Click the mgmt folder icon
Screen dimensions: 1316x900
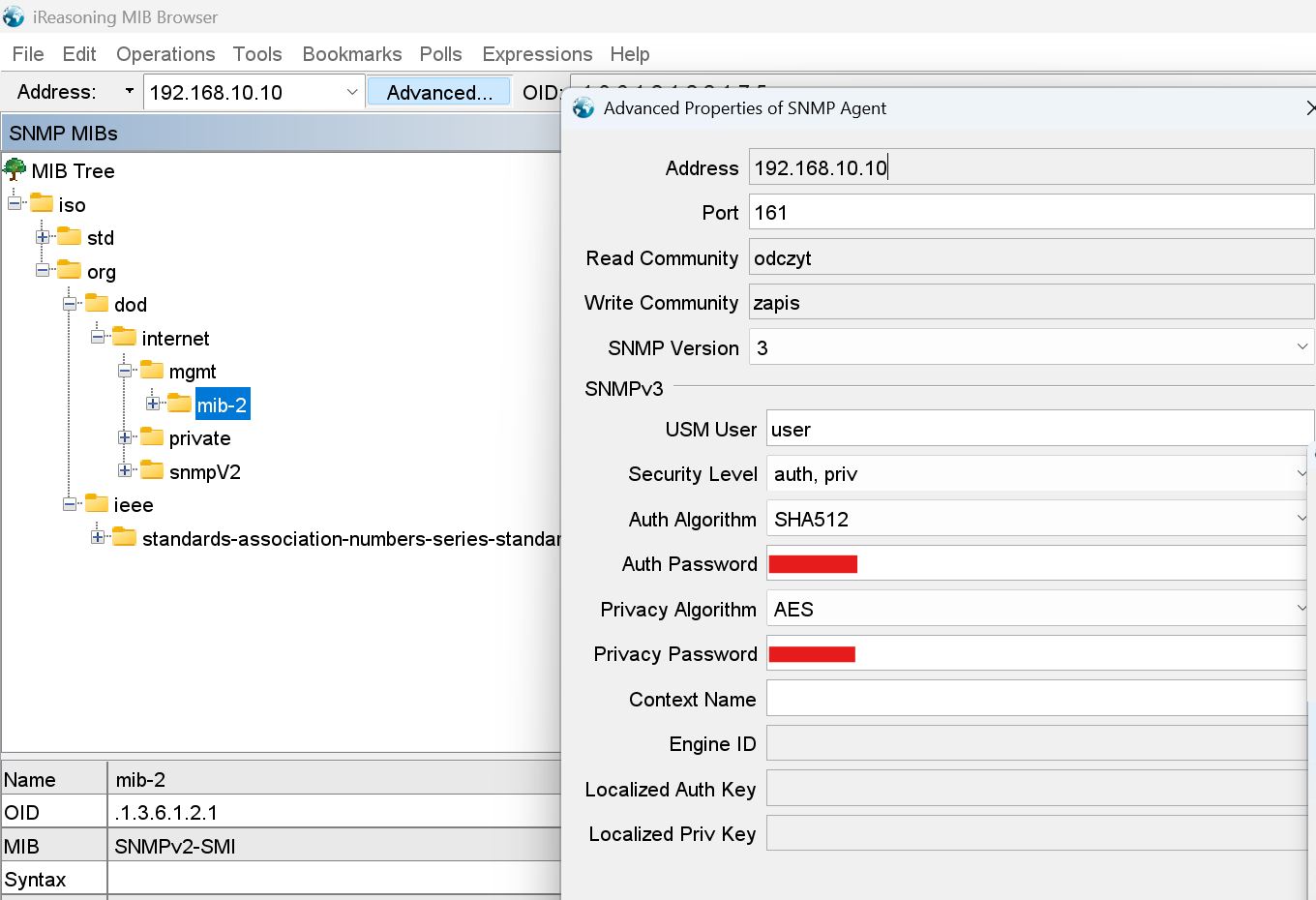point(152,370)
